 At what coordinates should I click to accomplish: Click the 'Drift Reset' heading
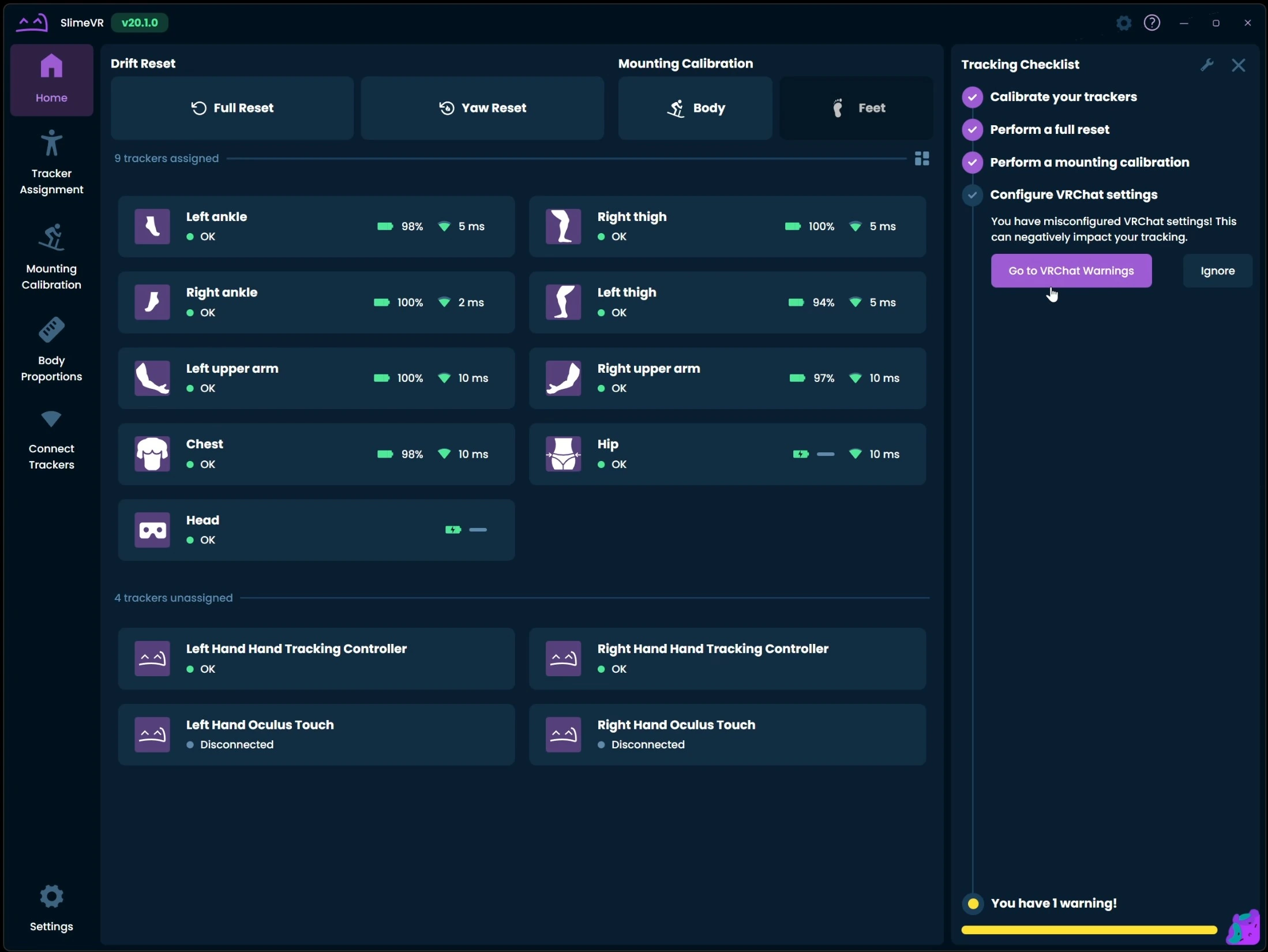point(143,63)
